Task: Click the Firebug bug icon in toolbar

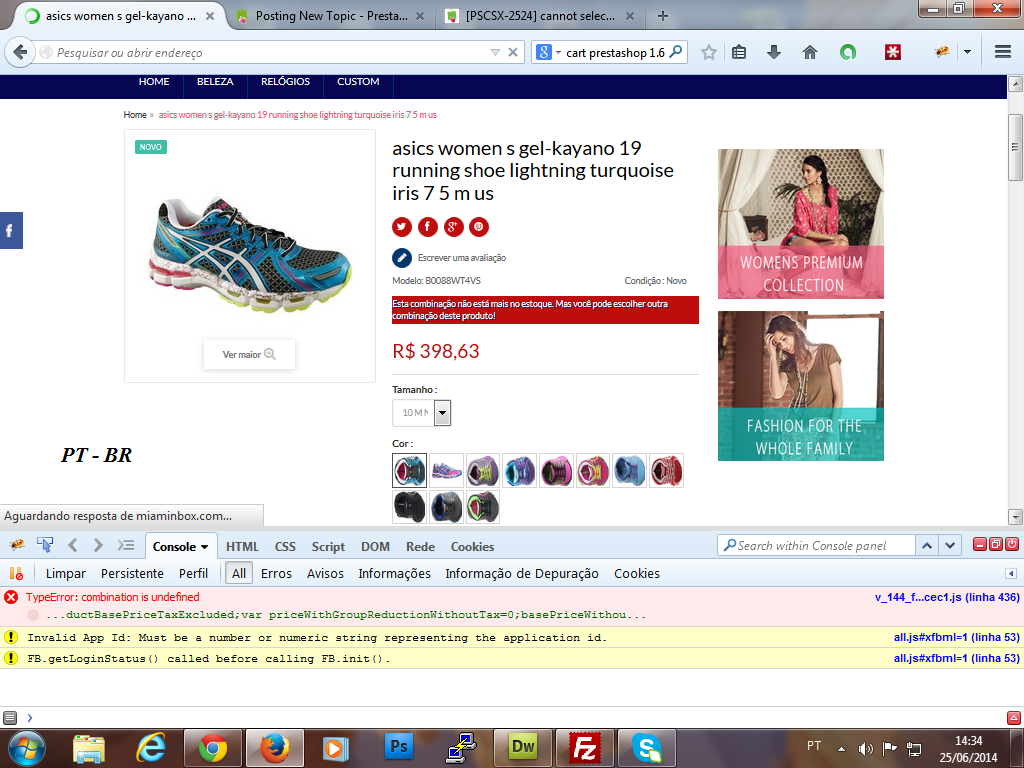Action: point(941,52)
